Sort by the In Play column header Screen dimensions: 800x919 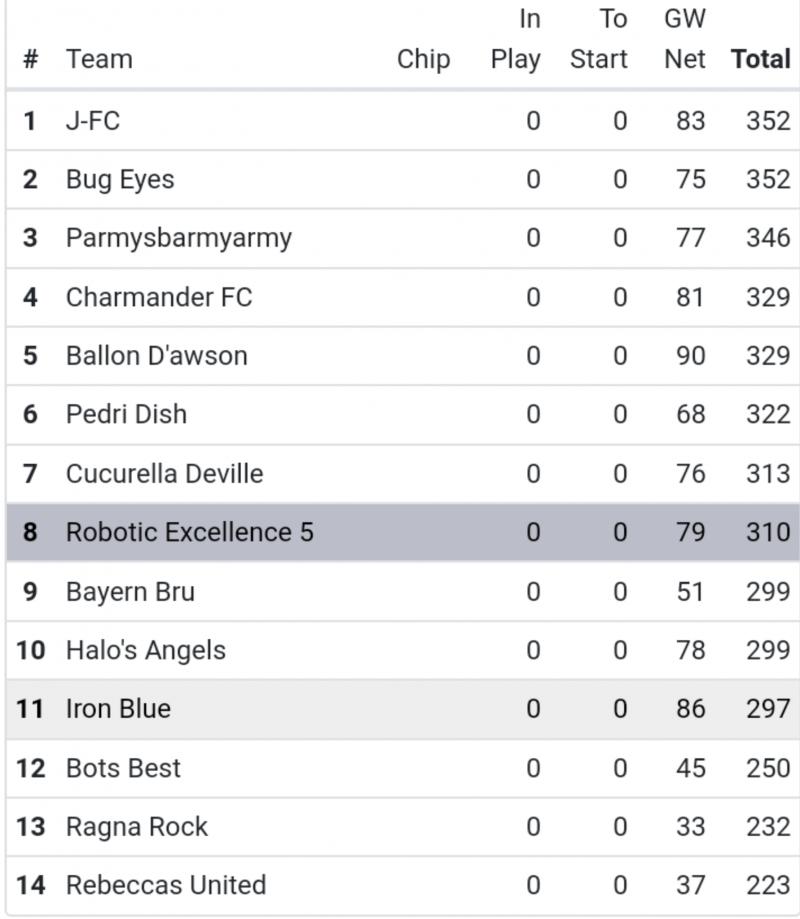pyautogui.click(x=515, y=39)
